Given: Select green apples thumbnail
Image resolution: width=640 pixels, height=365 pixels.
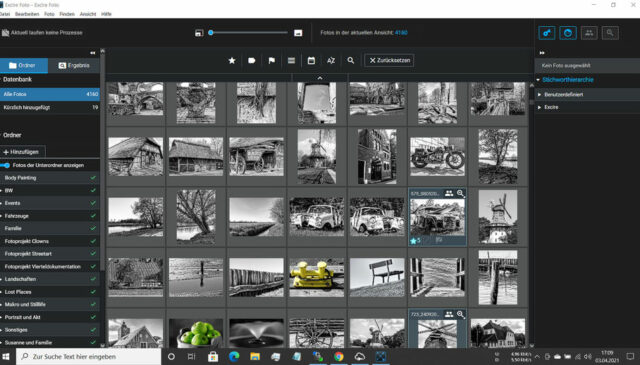Looking at the screenshot, I should click(x=196, y=333).
